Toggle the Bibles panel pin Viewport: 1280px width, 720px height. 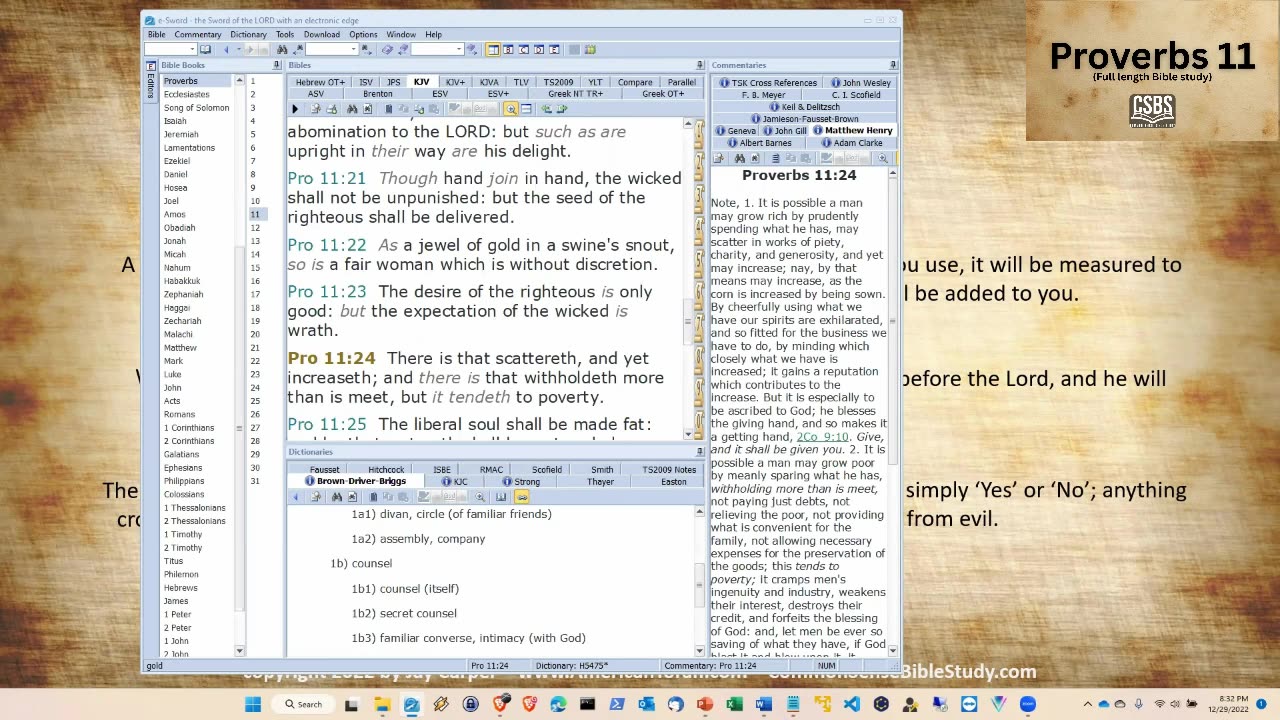tap(701, 65)
